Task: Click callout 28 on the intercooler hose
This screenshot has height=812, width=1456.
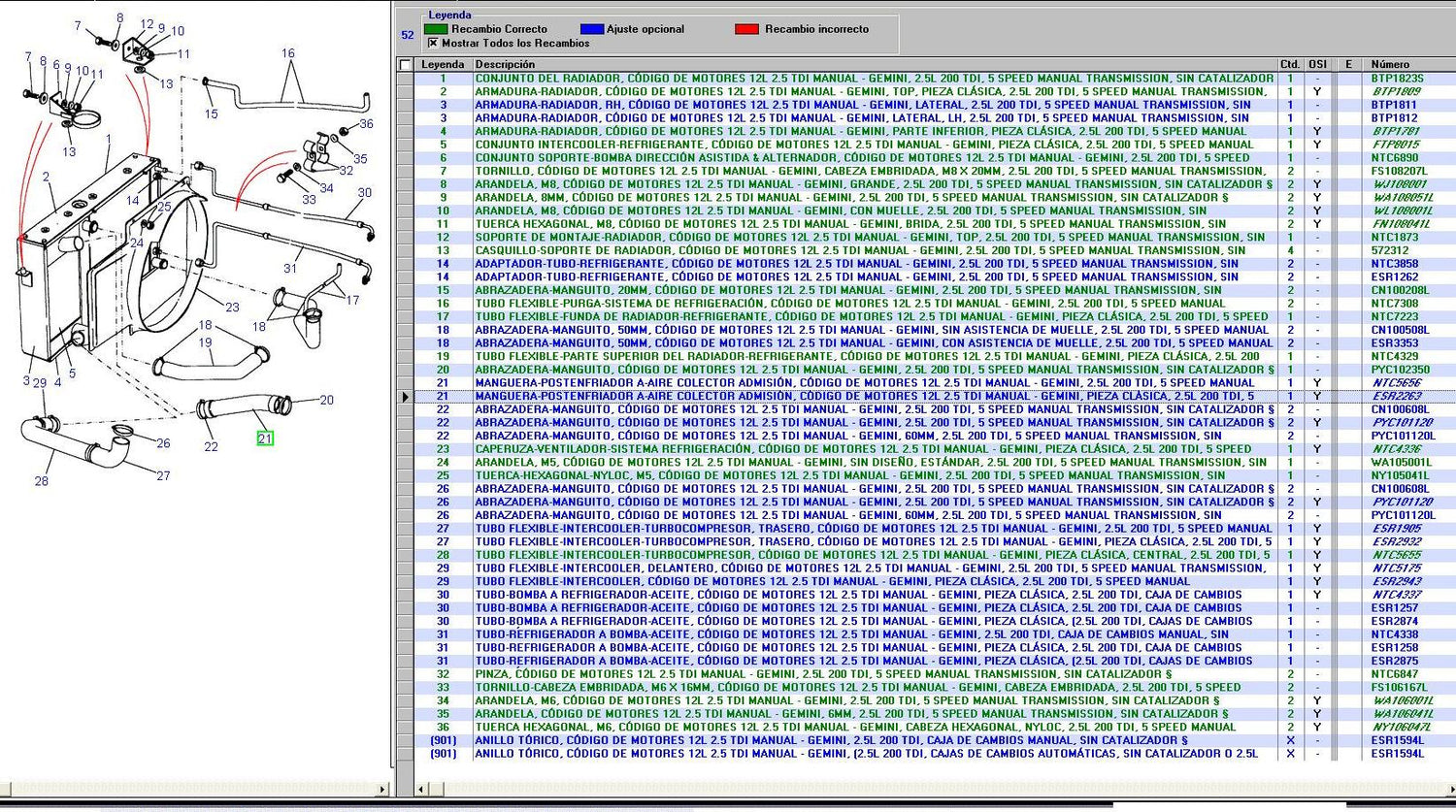Action: pos(41,481)
